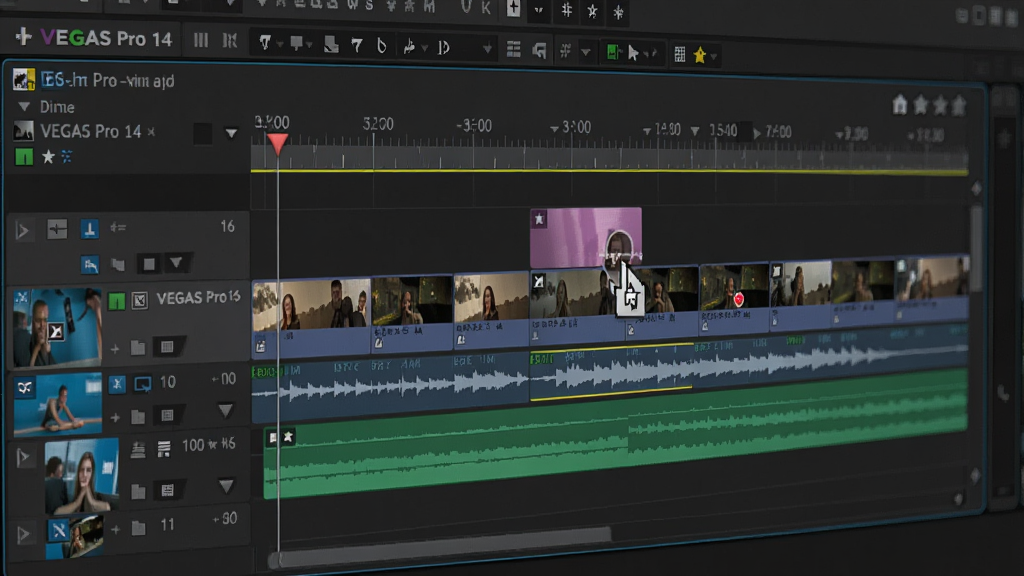The width and height of the screenshot is (1024, 576).
Task: Close the VEGAS Pro 14 tab using its x
Action: click(152, 132)
